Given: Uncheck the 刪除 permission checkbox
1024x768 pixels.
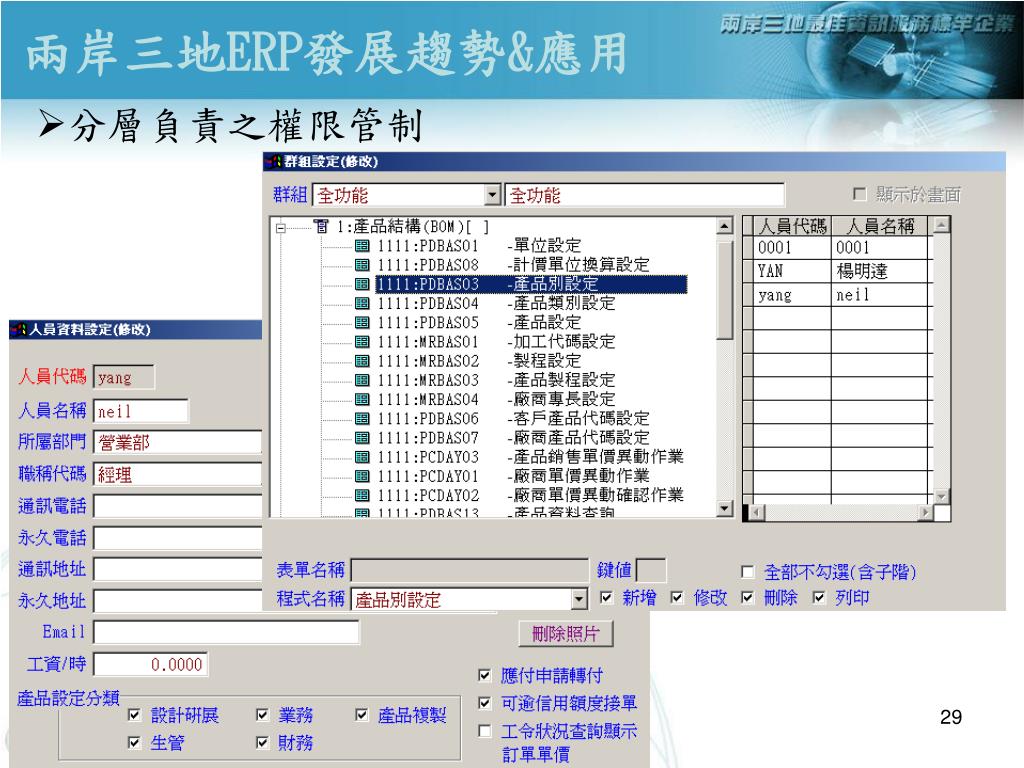Looking at the screenshot, I should pos(748,598).
